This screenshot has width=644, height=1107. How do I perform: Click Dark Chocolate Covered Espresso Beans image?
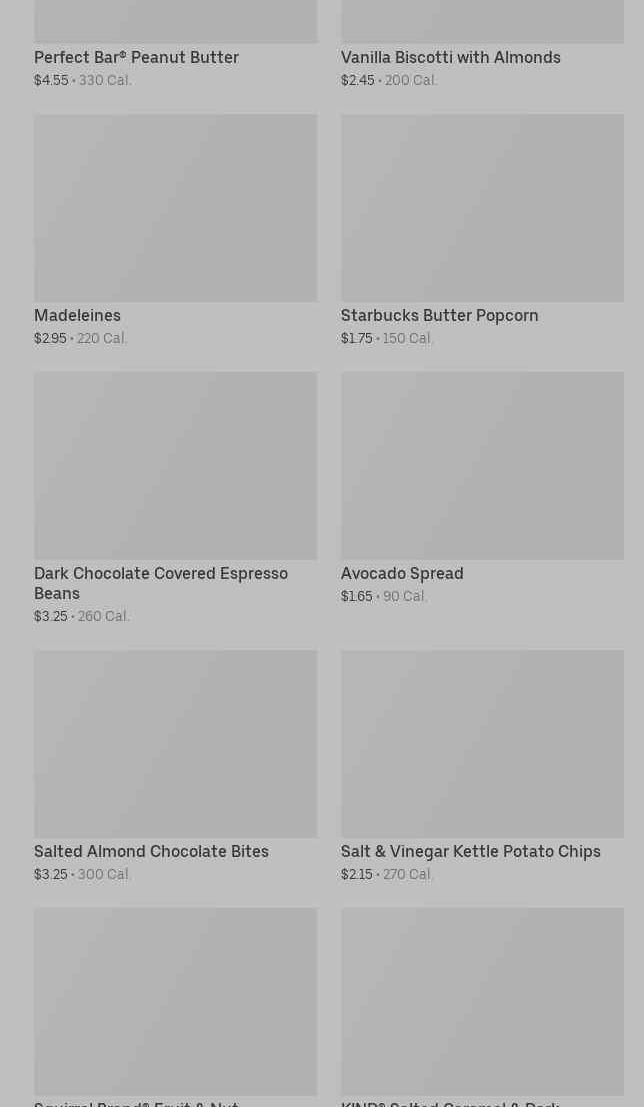(175, 466)
